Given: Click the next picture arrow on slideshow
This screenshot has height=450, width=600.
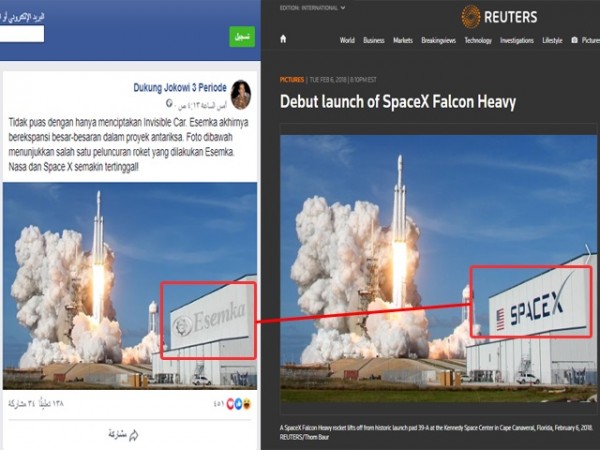Looking at the screenshot, I should [589, 253].
